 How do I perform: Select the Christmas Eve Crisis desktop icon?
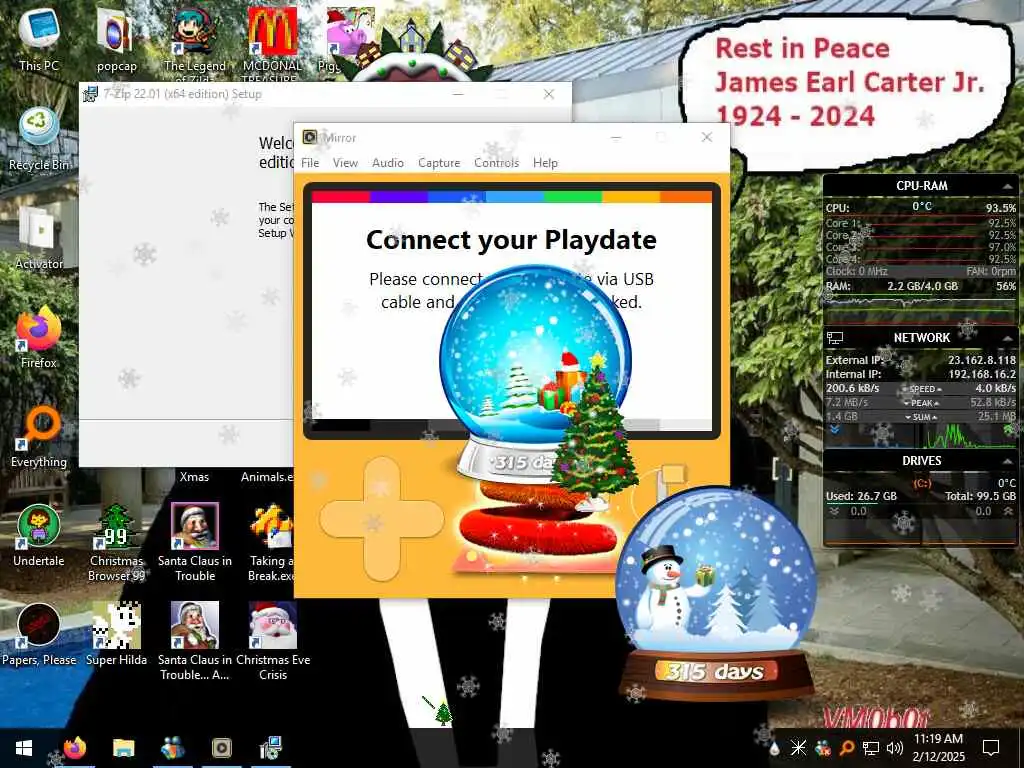(273, 641)
